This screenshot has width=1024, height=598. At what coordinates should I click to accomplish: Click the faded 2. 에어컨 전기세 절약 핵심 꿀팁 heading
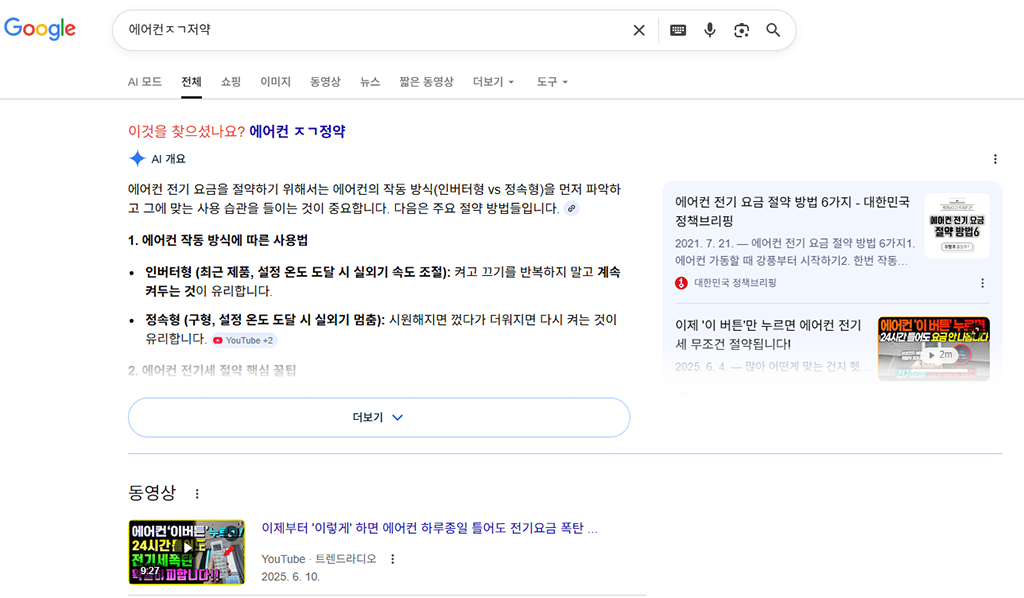coord(212,370)
